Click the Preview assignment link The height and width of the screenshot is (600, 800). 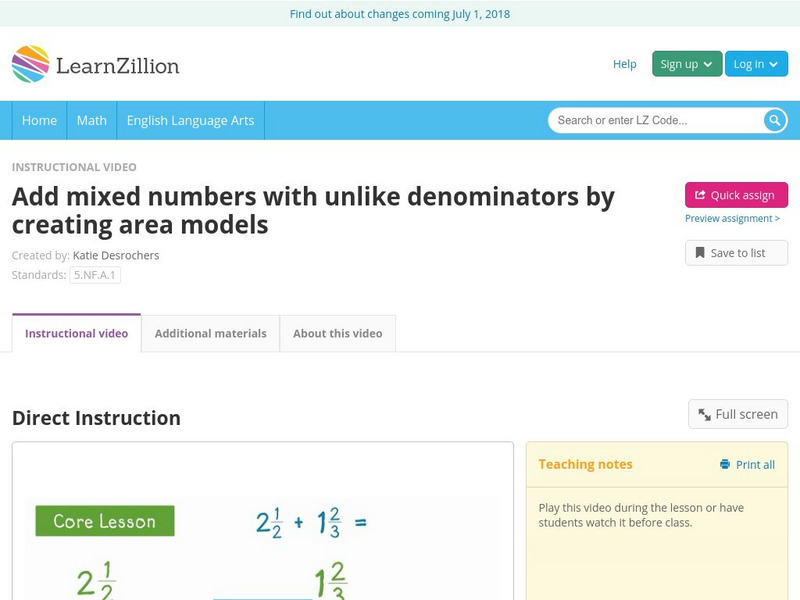(735, 219)
